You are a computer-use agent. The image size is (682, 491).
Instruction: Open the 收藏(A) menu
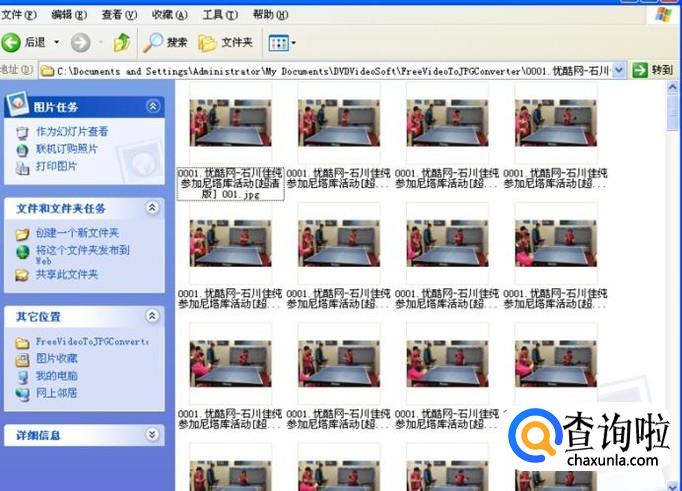coord(169,15)
